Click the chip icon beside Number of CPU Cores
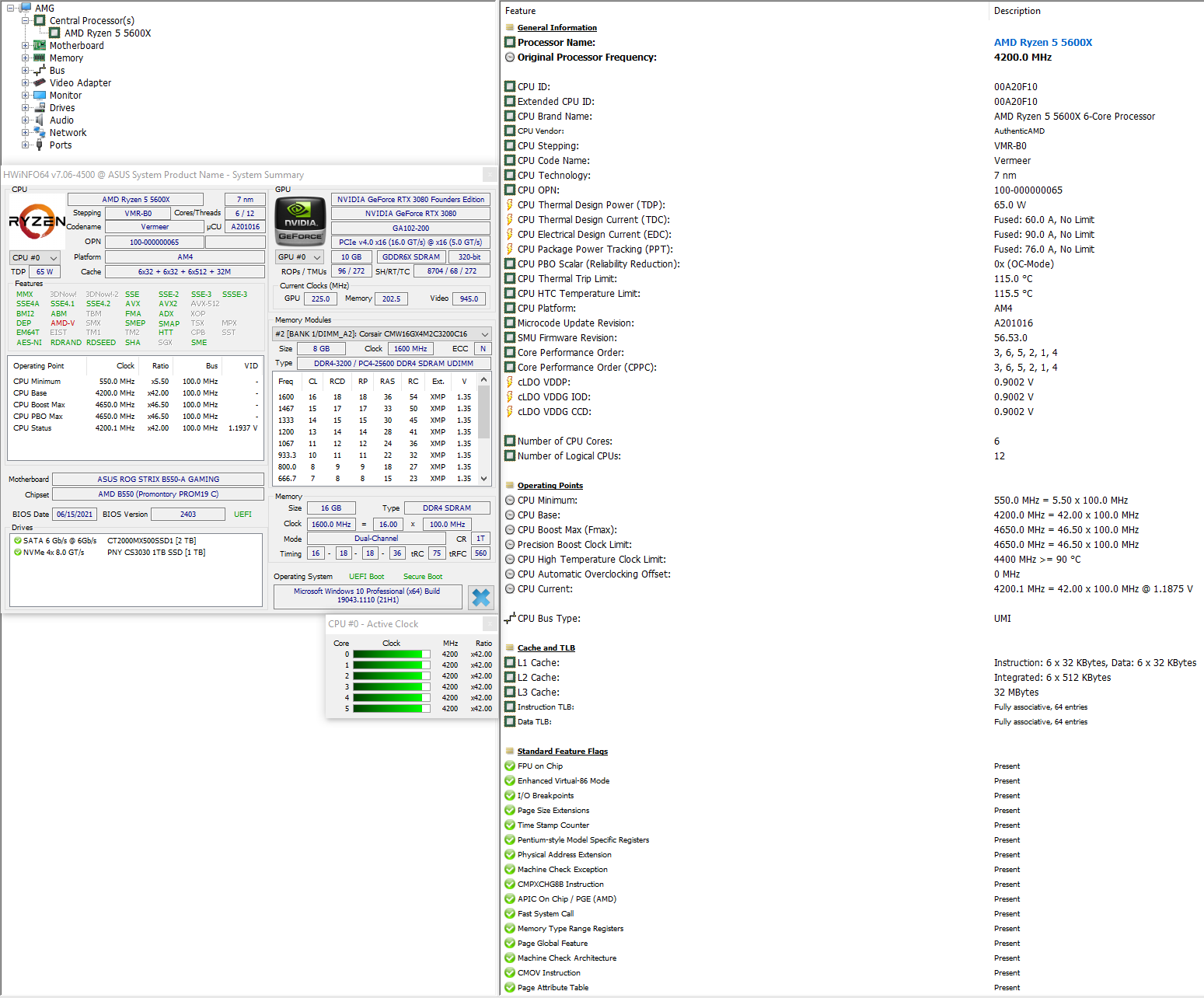This screenshot has height=998, width=1204. (510, 441)
